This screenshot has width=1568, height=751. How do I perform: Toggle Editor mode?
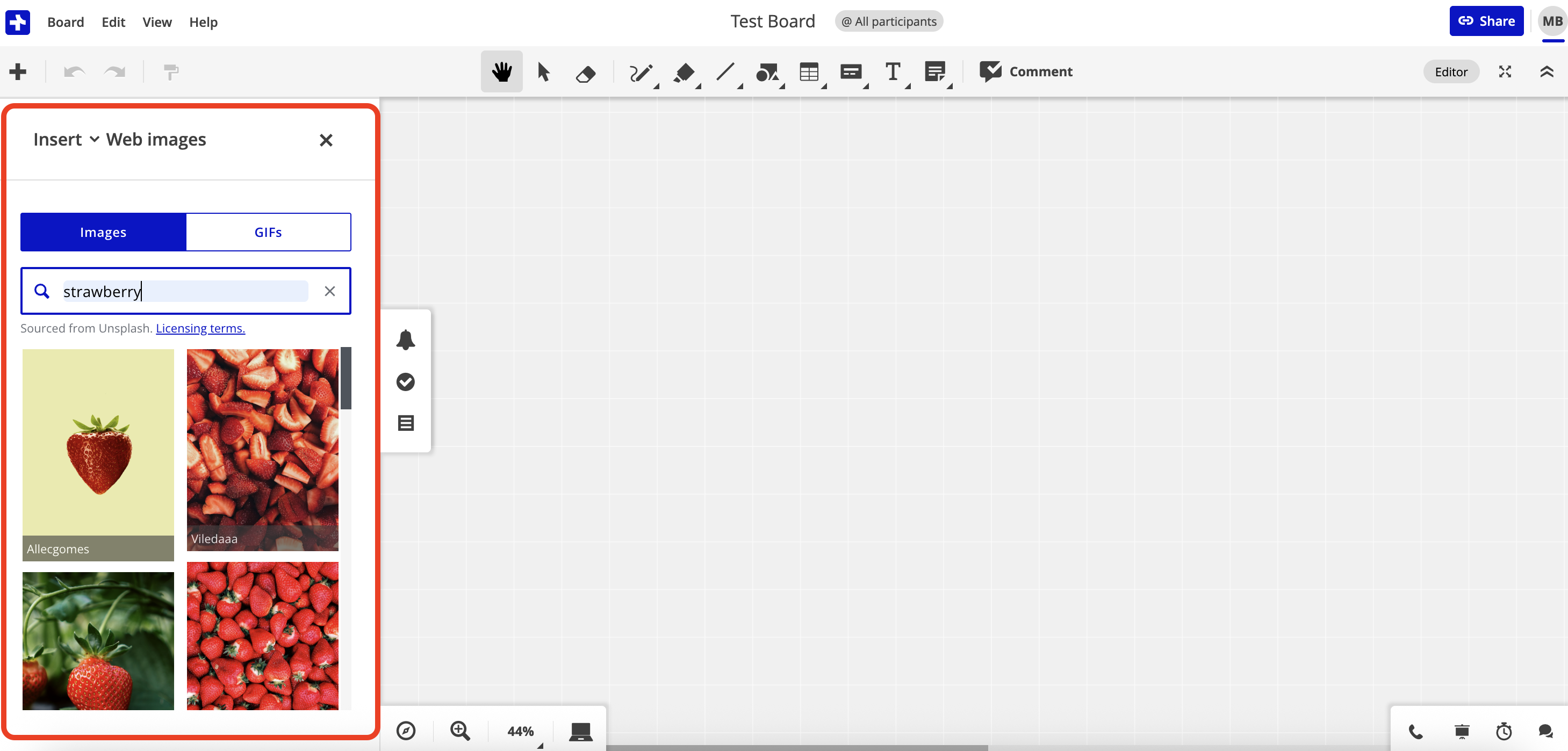tap(1451, 71)
